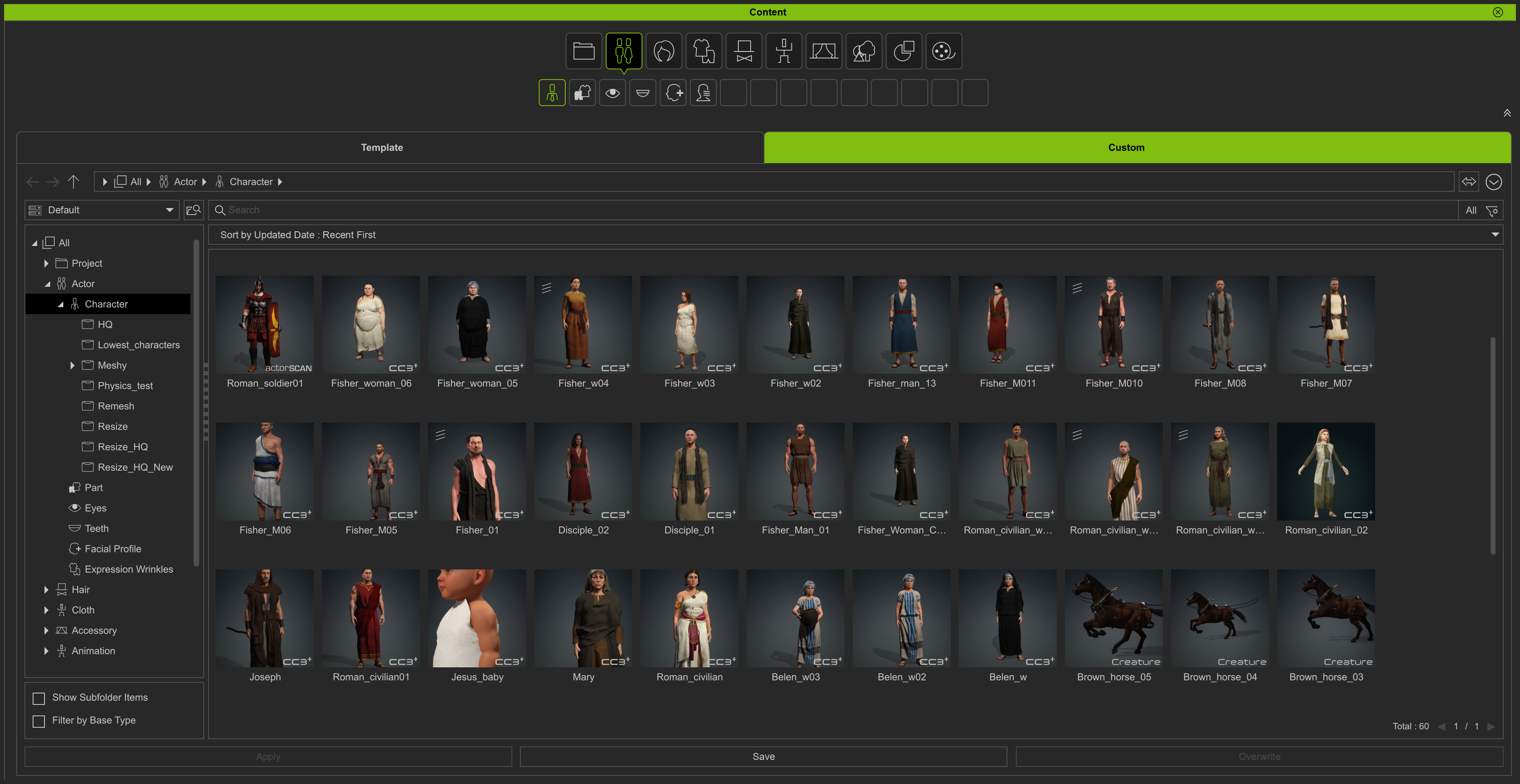Open the Project category folder icon
1520x784 pixels.
[x=584, y=51]
